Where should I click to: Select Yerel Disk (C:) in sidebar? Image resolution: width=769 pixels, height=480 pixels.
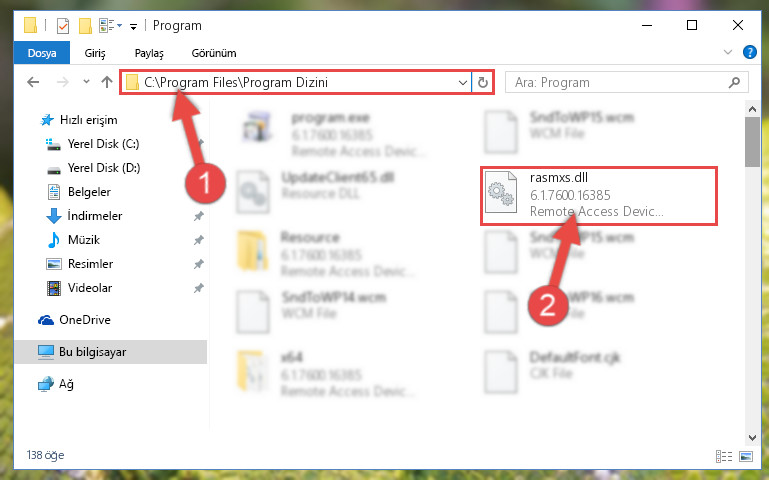pyautogui.click(x=103, y=144)
